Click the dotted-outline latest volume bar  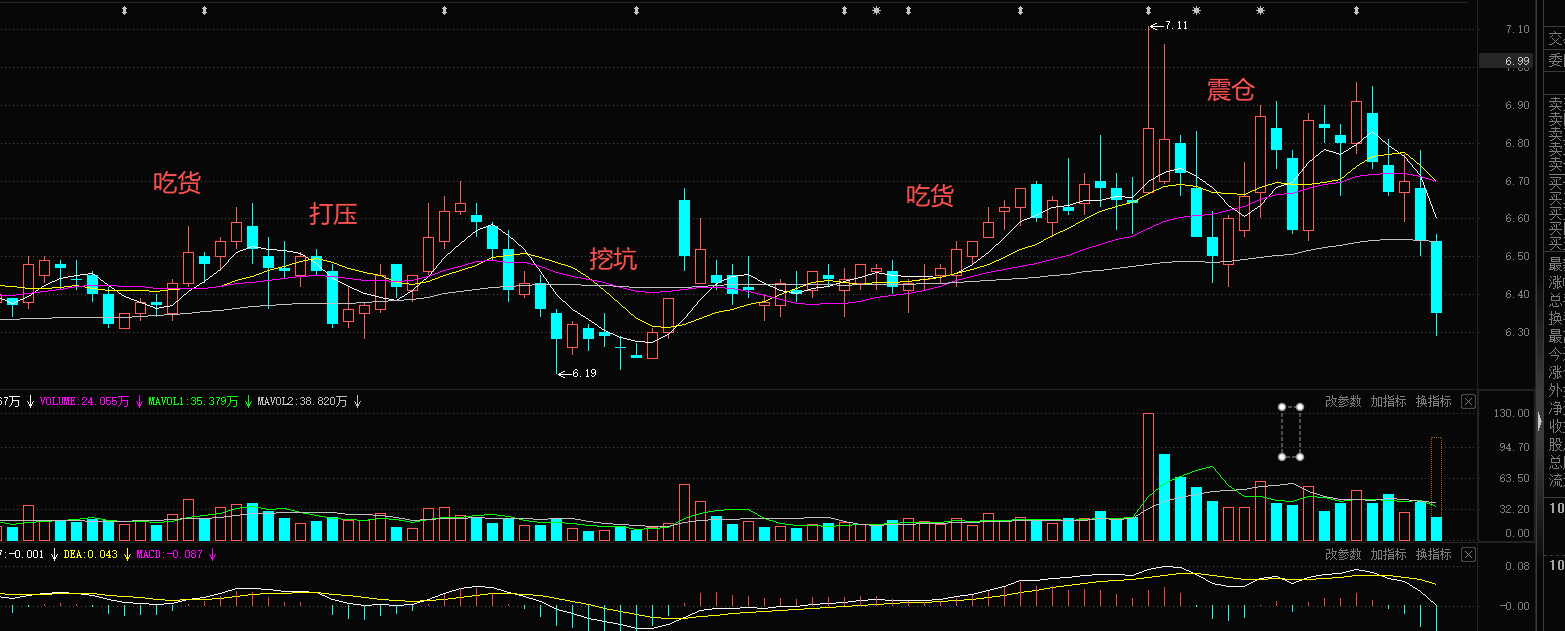point(1436,476)
